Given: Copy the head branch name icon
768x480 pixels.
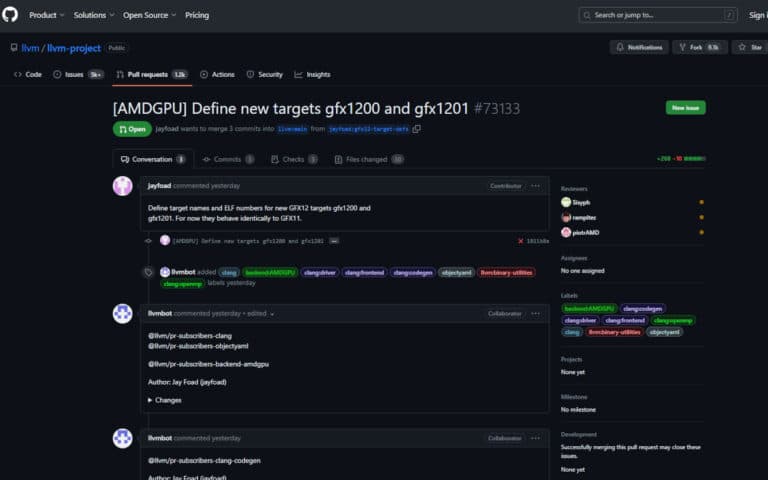Looking at the screenshot, I should coord(417,129).
